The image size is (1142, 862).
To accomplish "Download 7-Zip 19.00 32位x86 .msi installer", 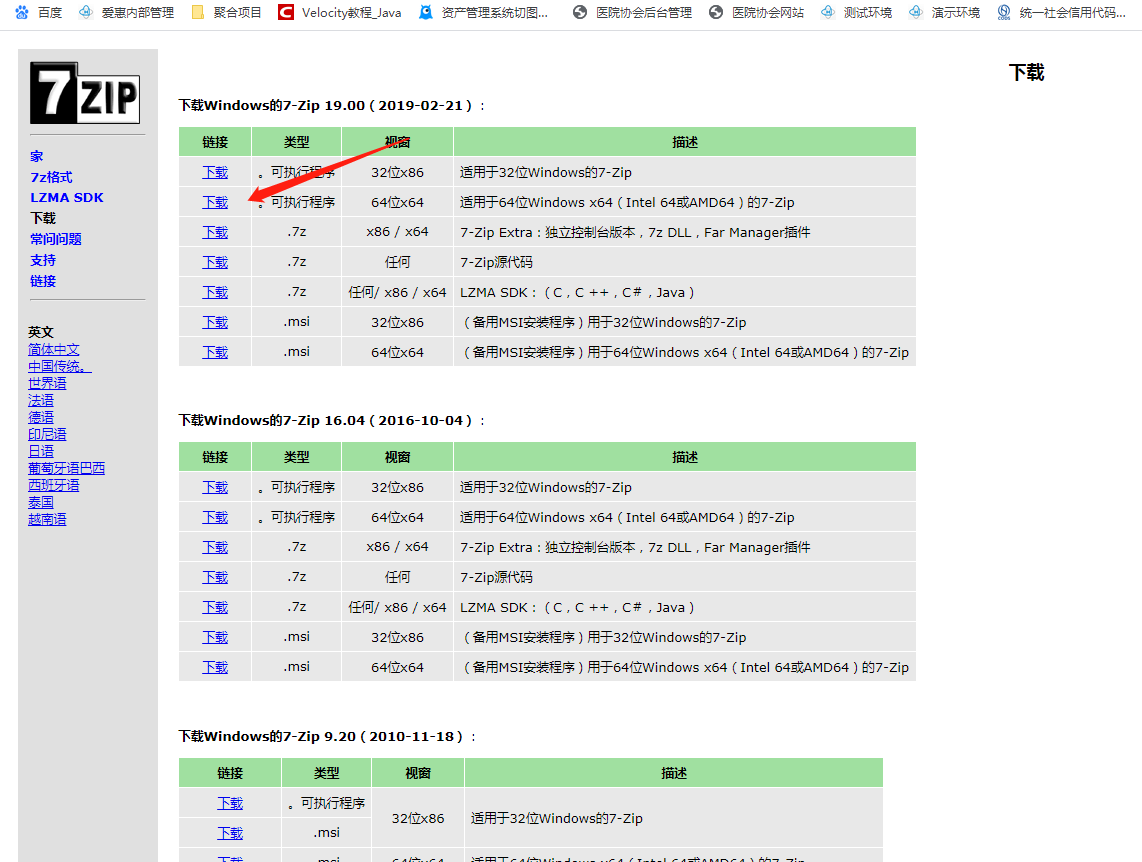I will pyautogui.click(x=215, y=322).
